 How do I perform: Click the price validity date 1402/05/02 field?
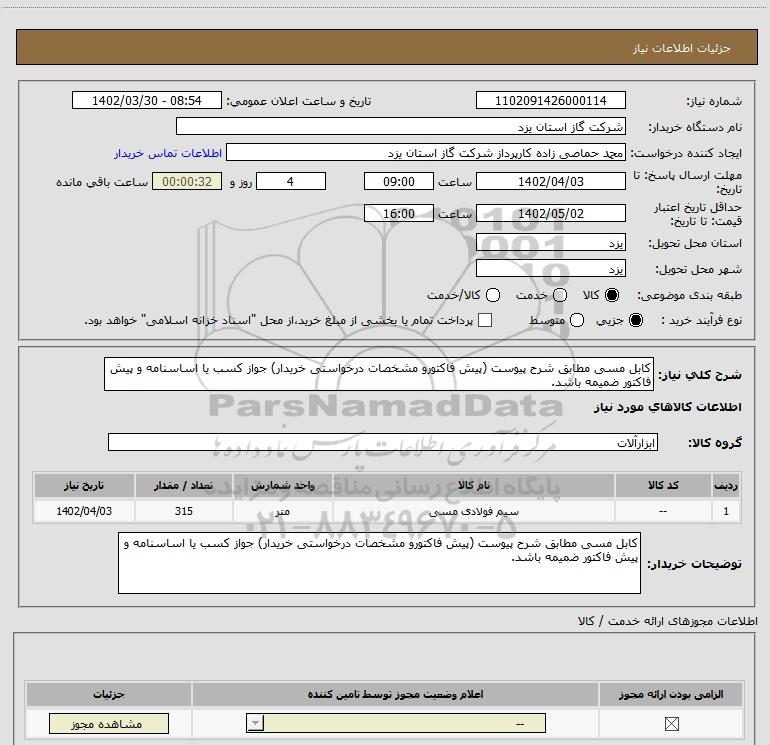550,213
